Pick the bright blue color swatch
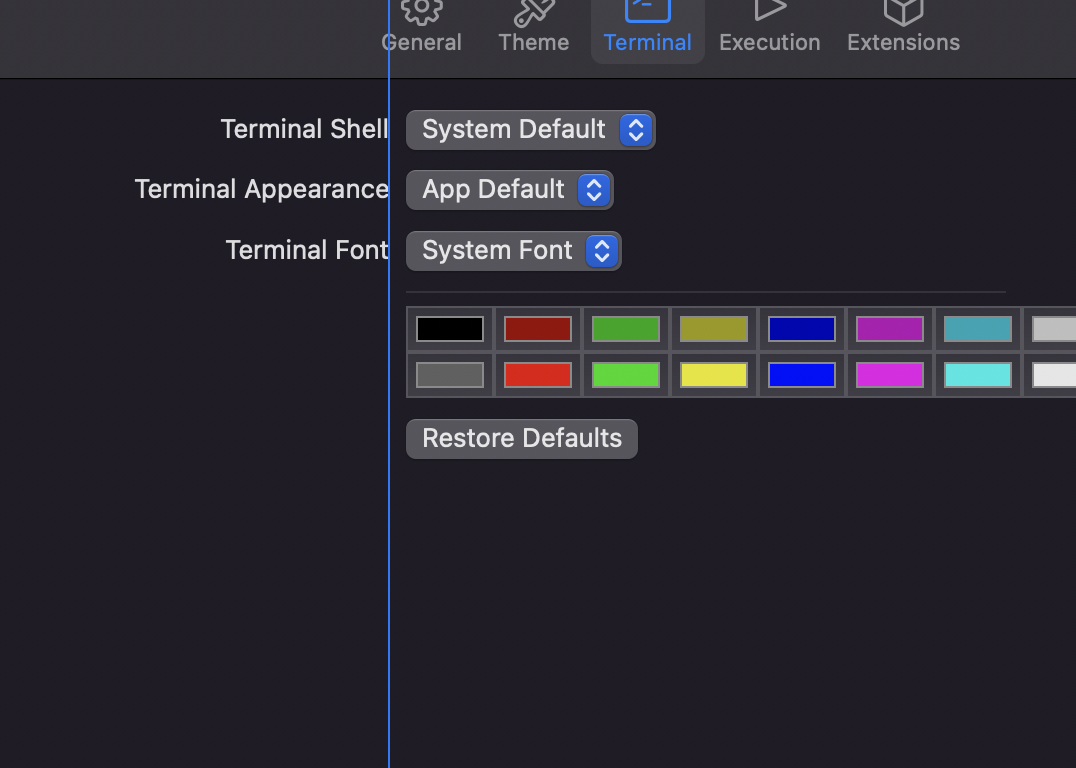This screenshot has height=768, width=1076. pyautogui.click(x=802, y=375)
